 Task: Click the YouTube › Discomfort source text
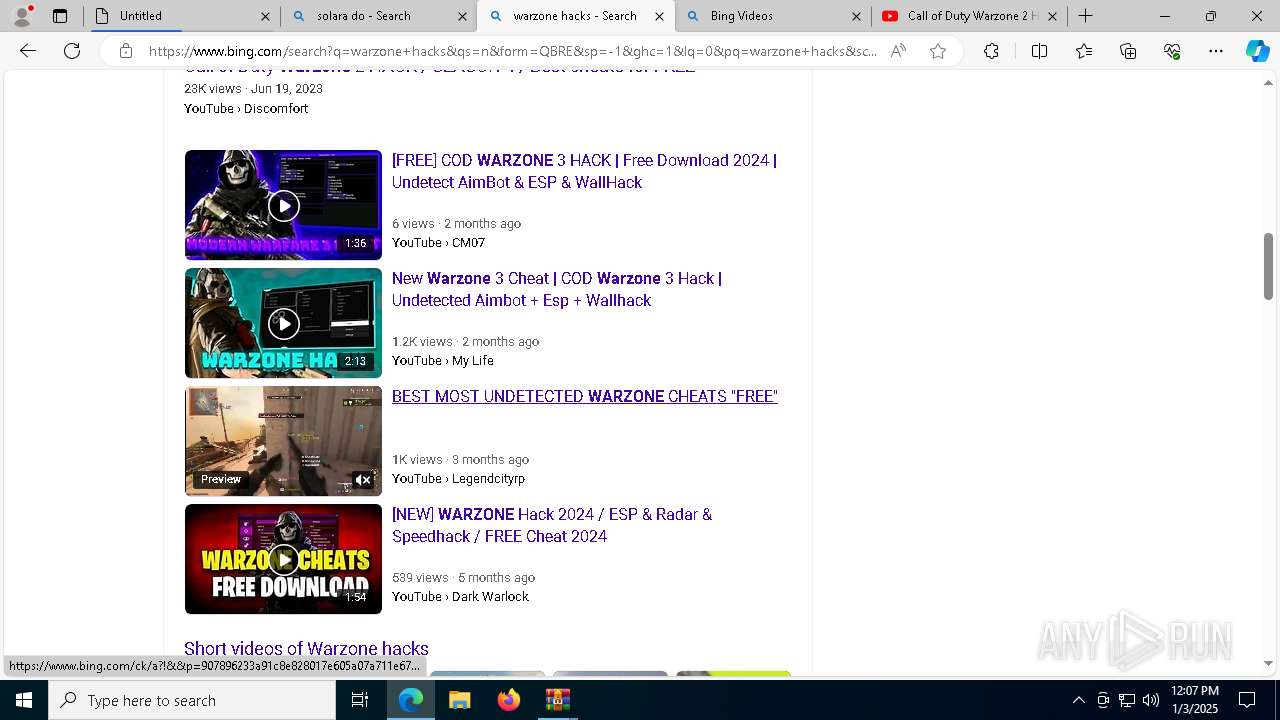[246, 108]
